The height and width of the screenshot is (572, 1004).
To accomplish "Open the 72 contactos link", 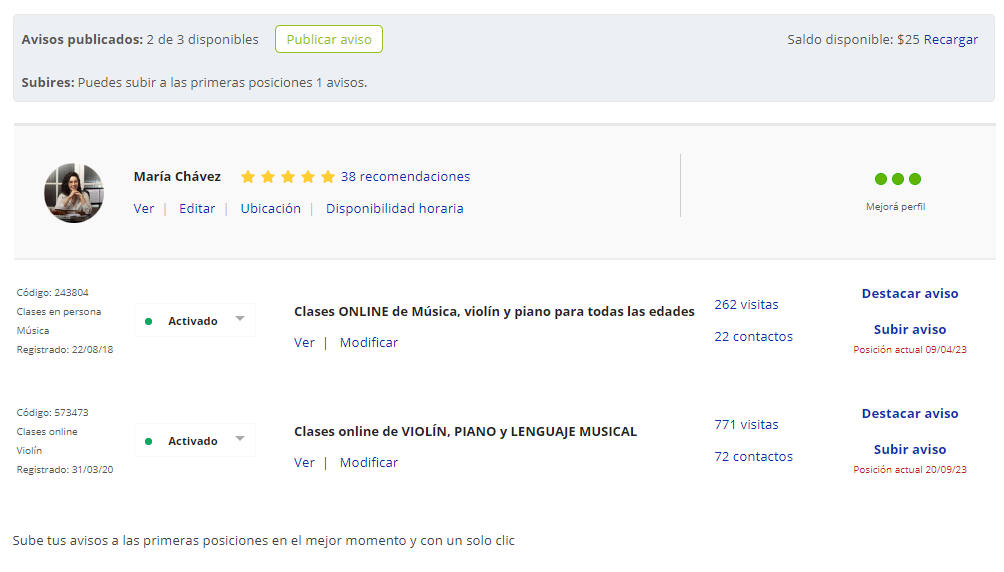I will pyautogui.click(x=753, y=457).
